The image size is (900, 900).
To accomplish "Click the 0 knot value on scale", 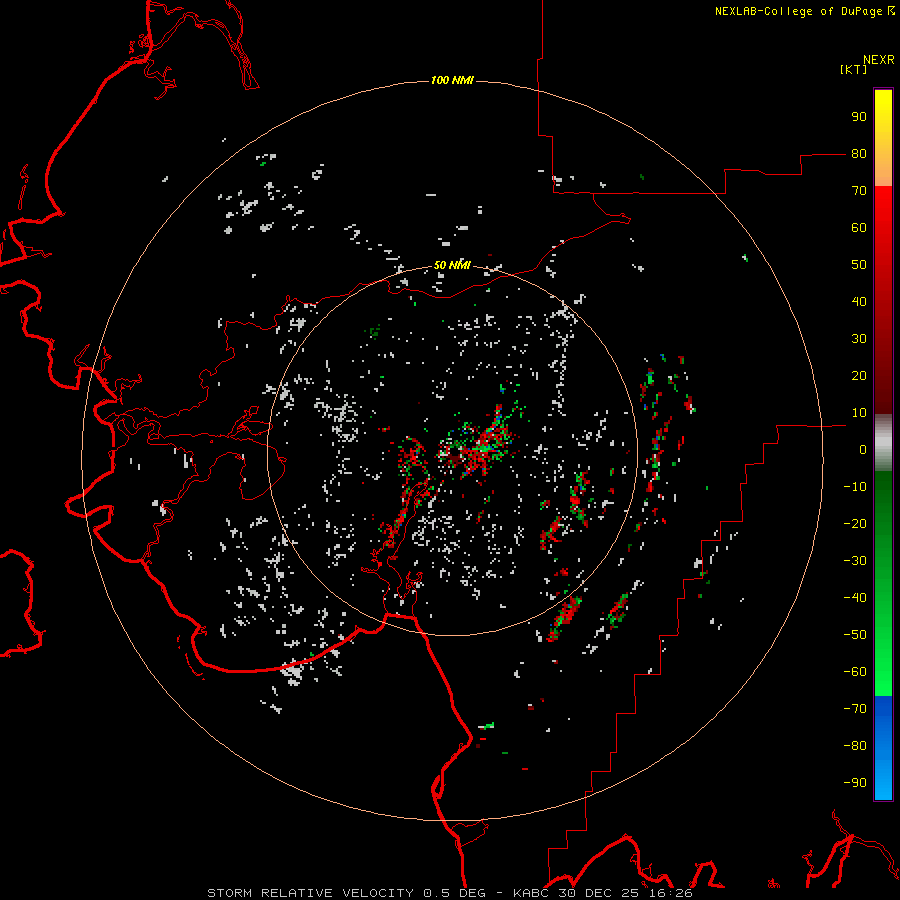I will tap(863, 450).
